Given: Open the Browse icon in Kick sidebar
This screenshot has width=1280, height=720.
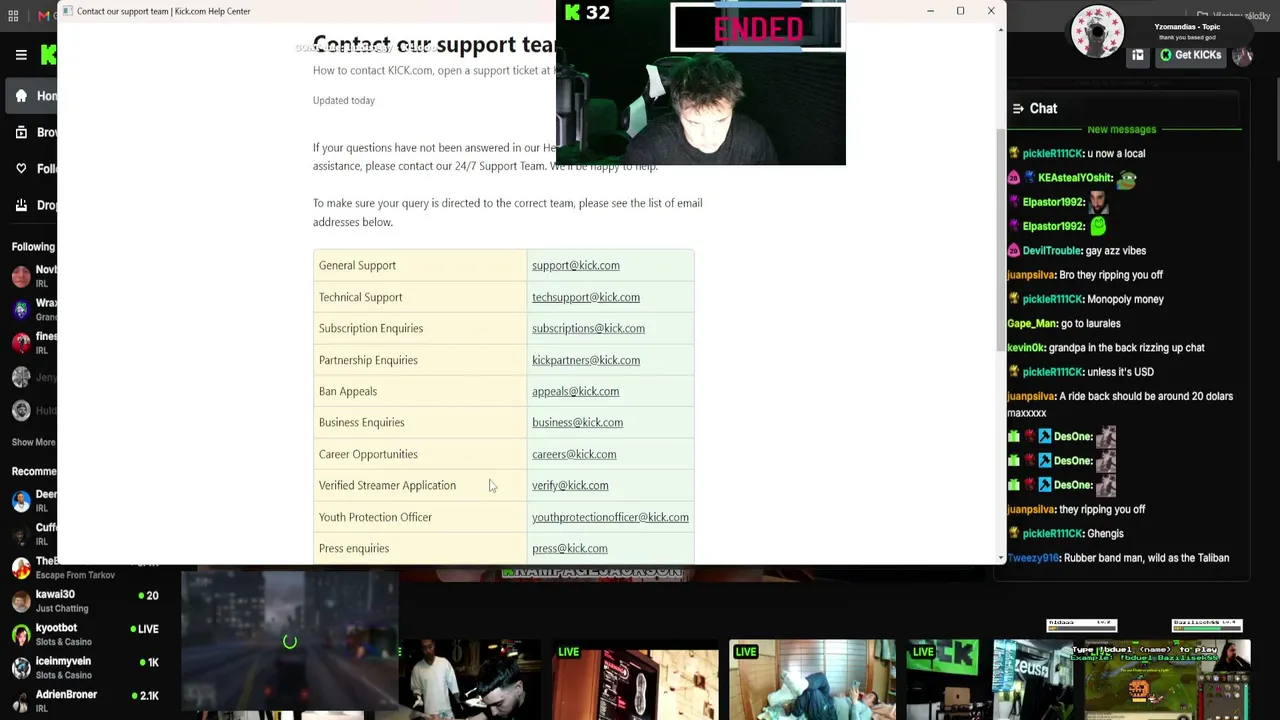Looking at the screenshot, I should (x=21, y=132).
